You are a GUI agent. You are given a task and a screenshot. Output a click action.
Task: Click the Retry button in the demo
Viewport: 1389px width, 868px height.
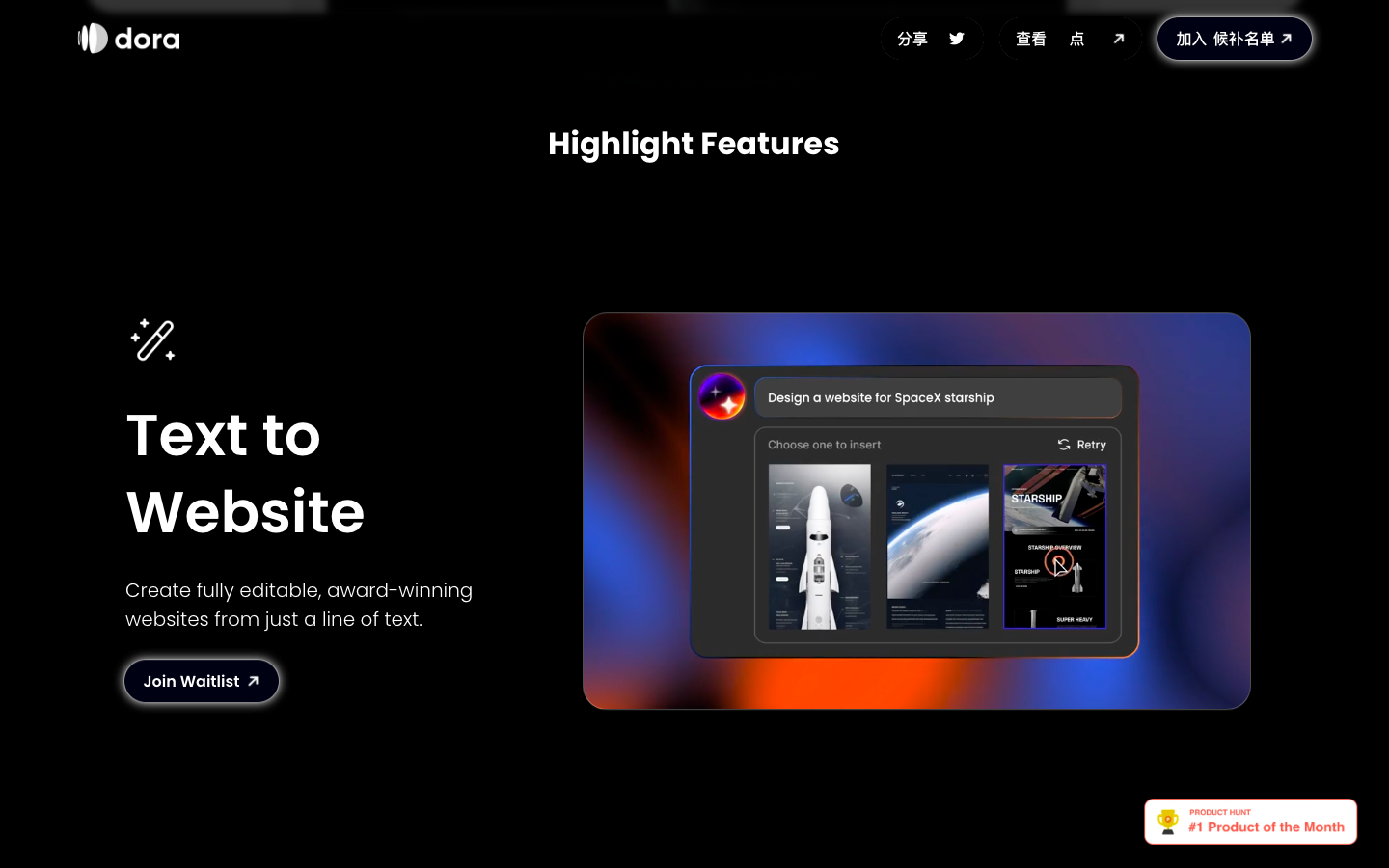click(1082, 445)
